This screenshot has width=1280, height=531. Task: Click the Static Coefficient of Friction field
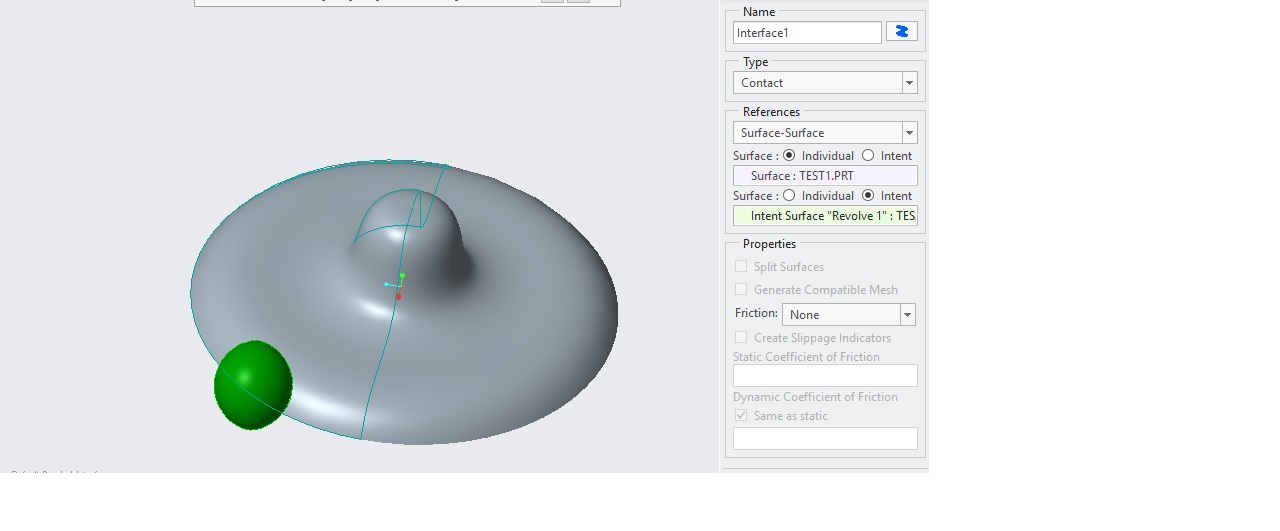(825, 376)
